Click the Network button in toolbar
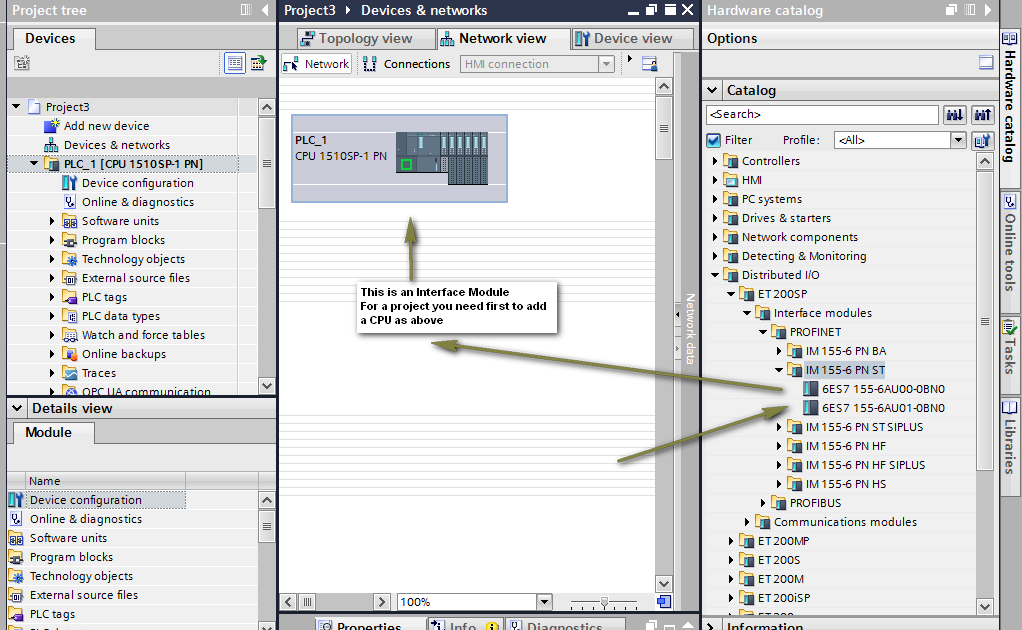Image resolution: width=1022 pixels, height=630 pixels. (317, 64)
